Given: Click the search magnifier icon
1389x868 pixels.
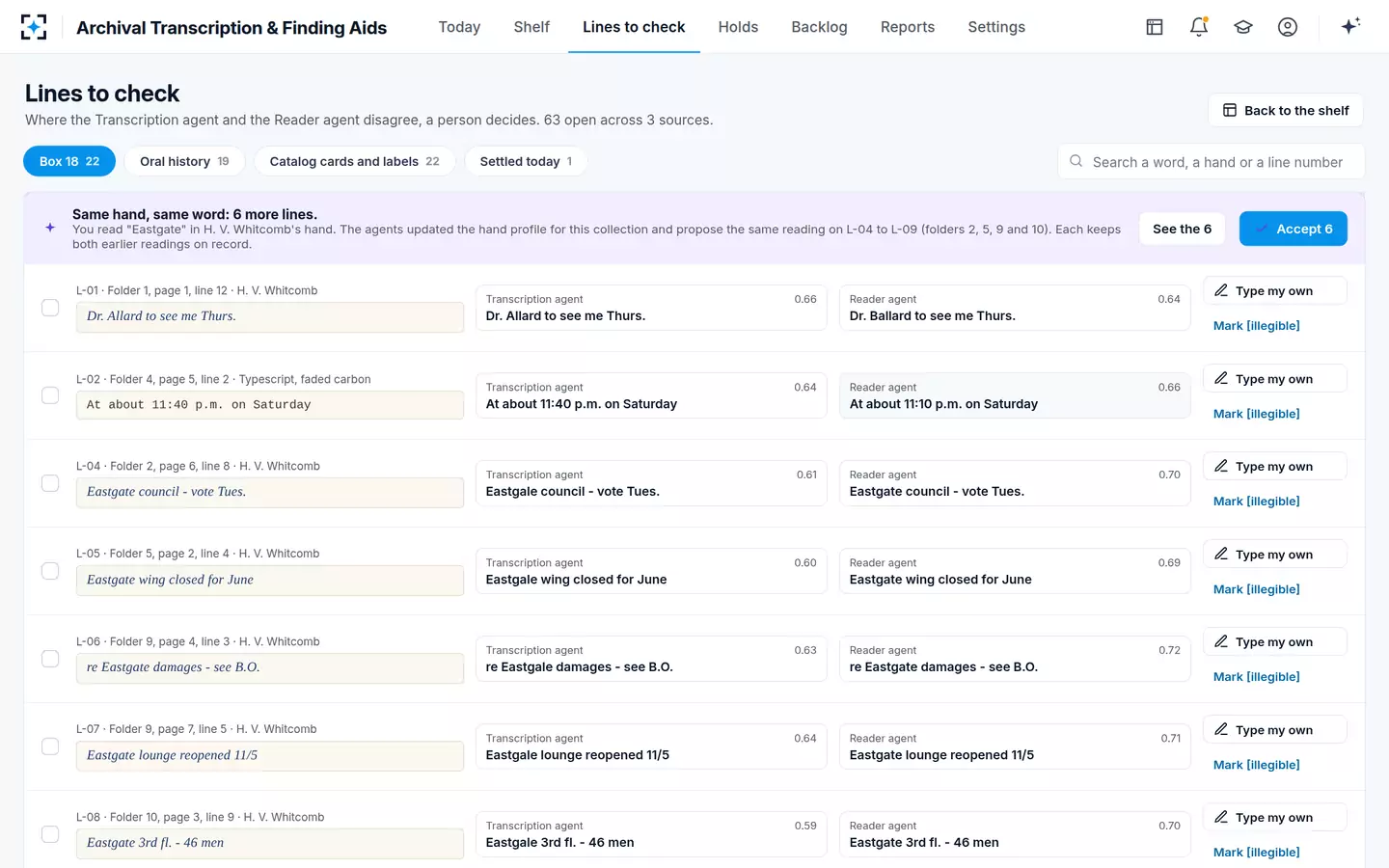Looking at the screenshot, I should [1076, 161].
